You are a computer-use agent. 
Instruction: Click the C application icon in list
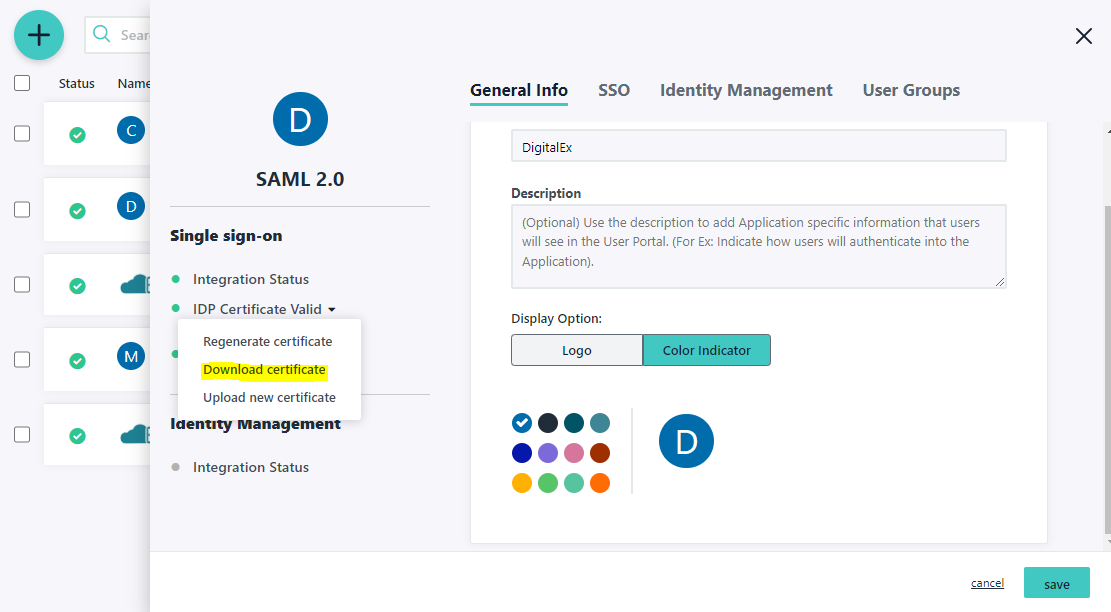[130, 130]
